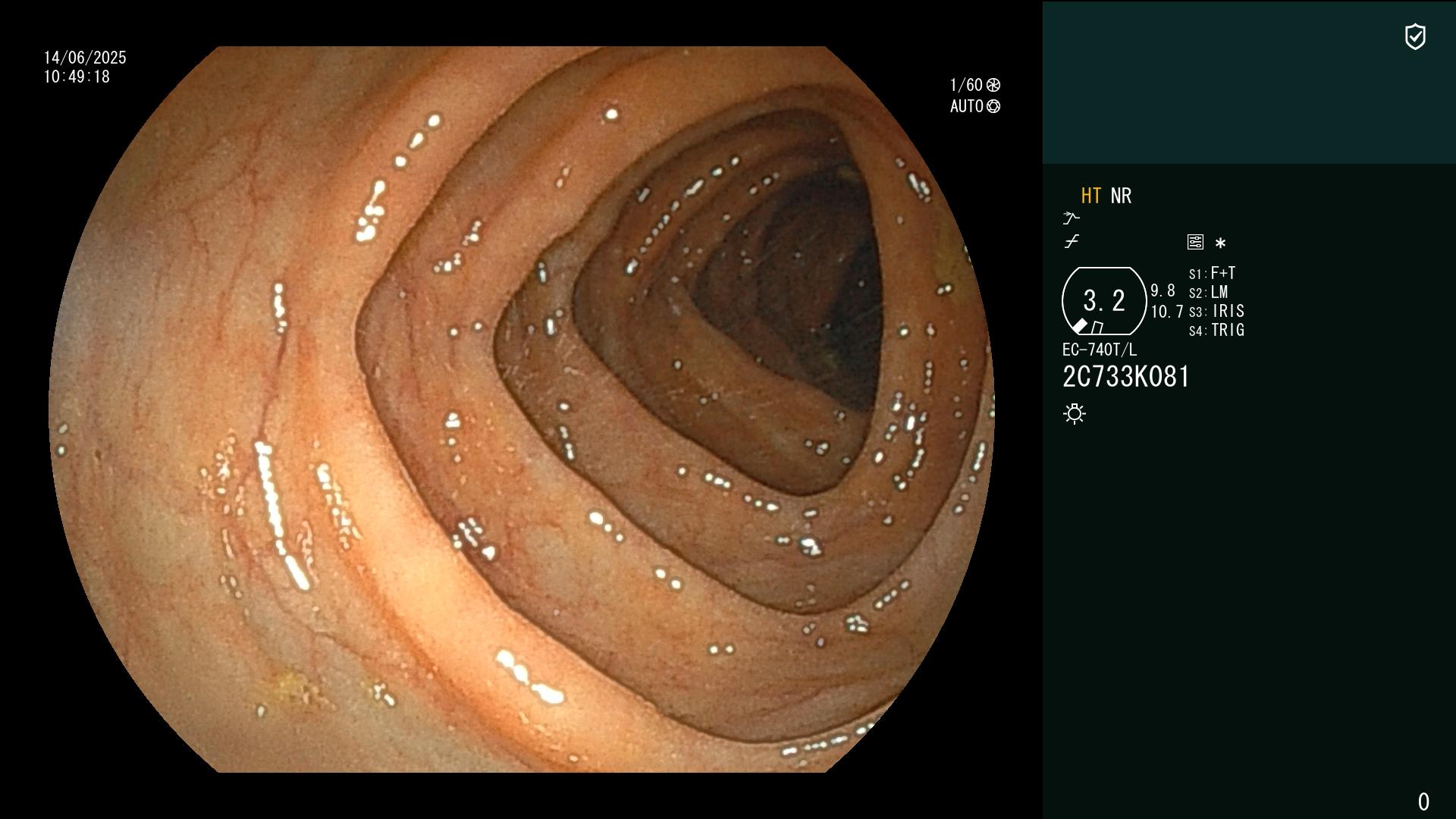Select the HT indicator in yellow
The image size is (1456, 819).
[x=1090, y=196]
